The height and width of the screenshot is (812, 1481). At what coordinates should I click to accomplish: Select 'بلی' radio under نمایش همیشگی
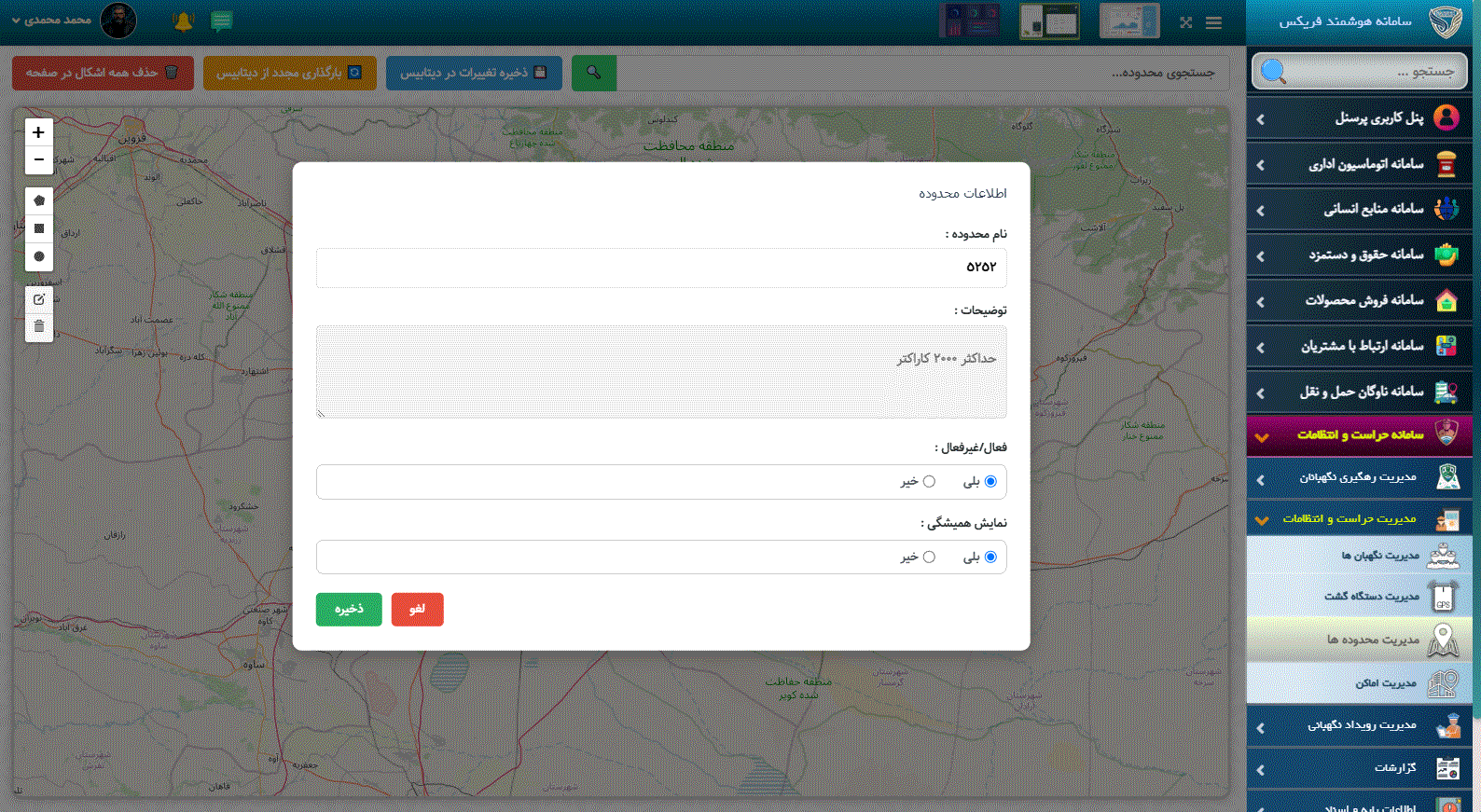point(990,557)
